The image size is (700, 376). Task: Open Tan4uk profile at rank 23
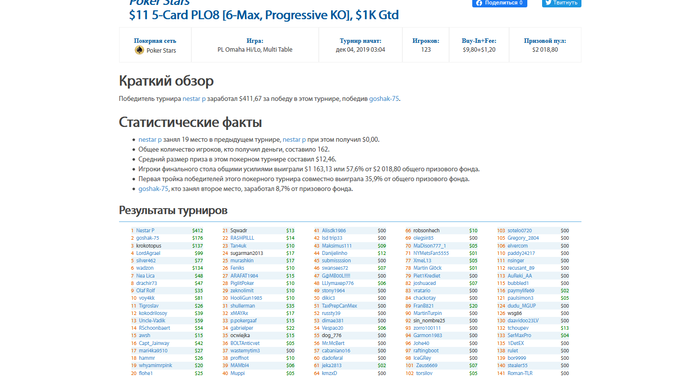coord(238,246)
